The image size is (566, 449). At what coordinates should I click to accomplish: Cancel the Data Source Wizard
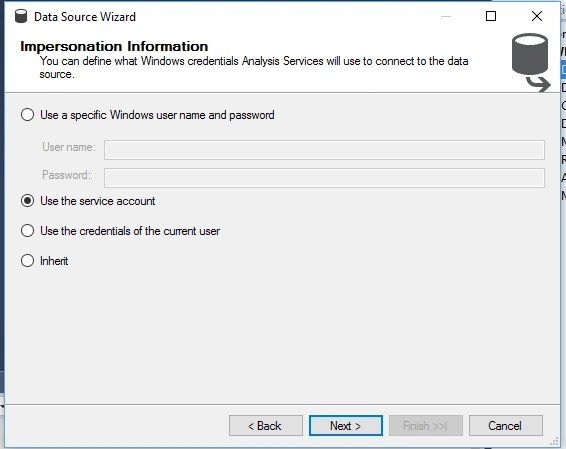coord(506,426)
